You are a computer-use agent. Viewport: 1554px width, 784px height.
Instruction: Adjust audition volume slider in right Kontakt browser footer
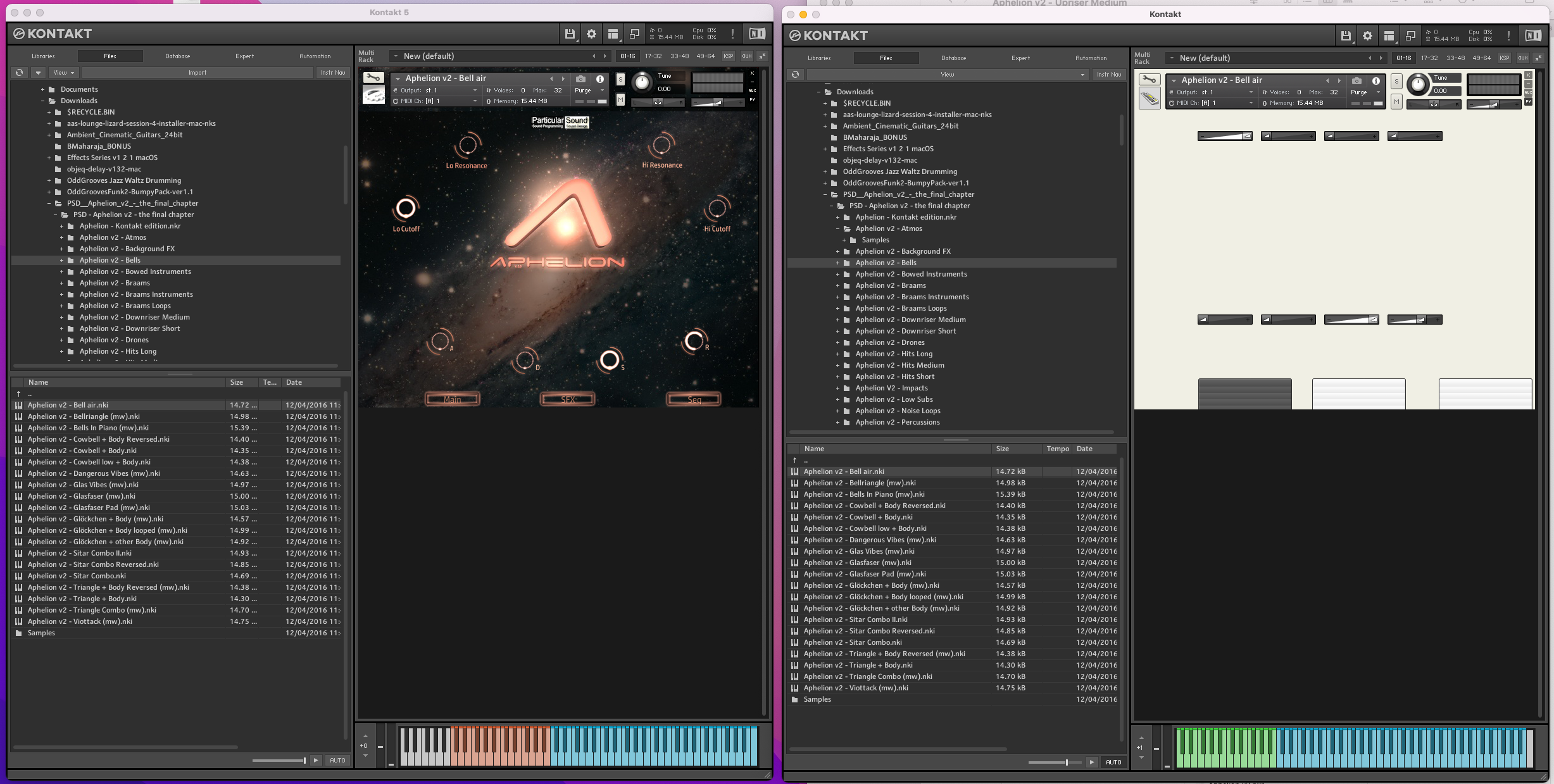1055,762
